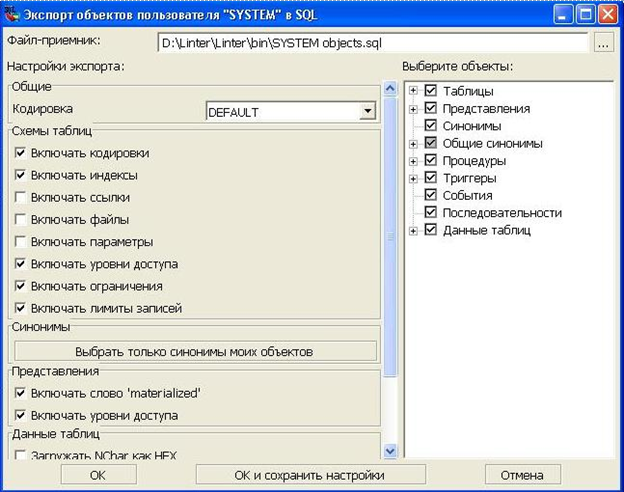Click the OK button
The width and height of the screenshot is (624, 492).
coord(98,475)
